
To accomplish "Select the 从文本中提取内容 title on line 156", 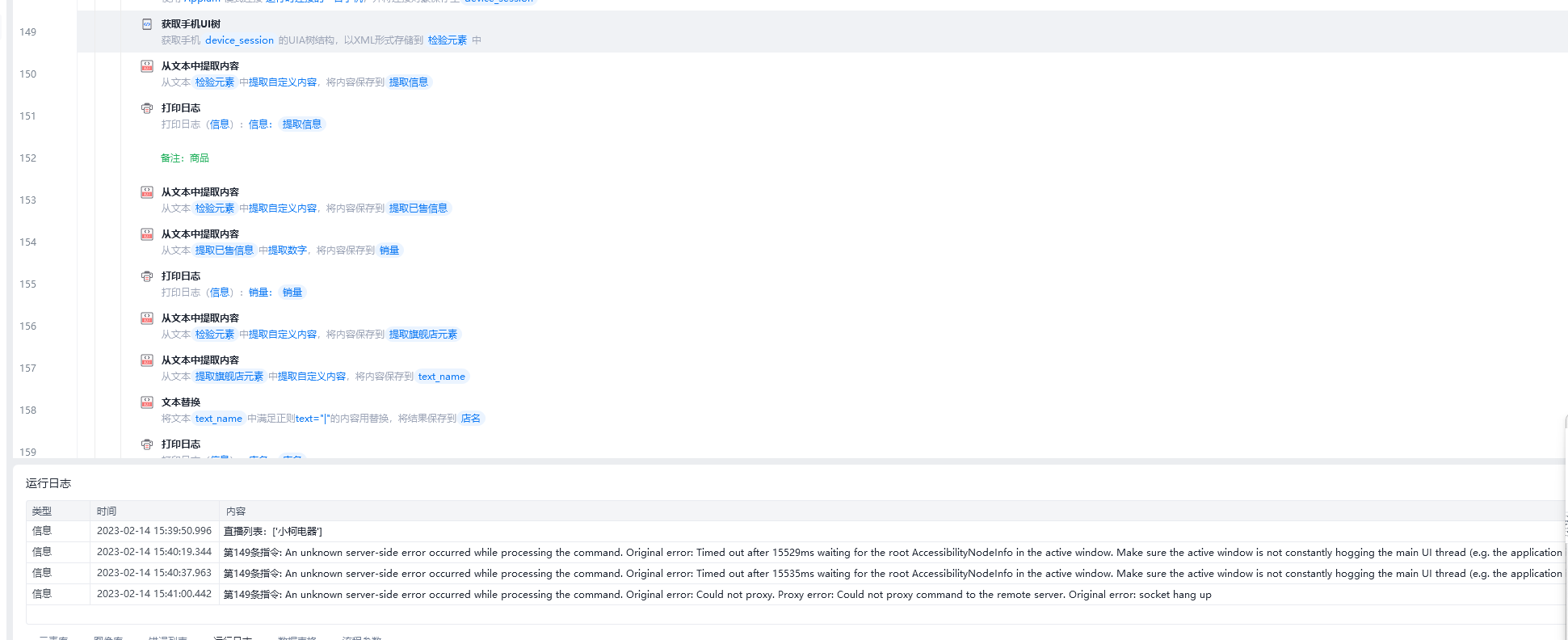I will 200,318.
